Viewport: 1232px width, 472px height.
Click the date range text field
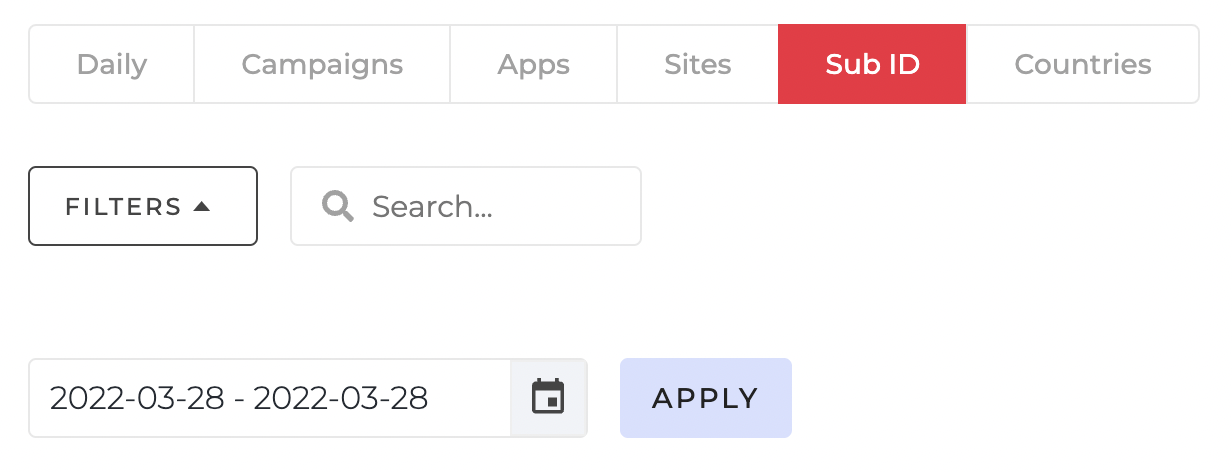pos(270,398)
